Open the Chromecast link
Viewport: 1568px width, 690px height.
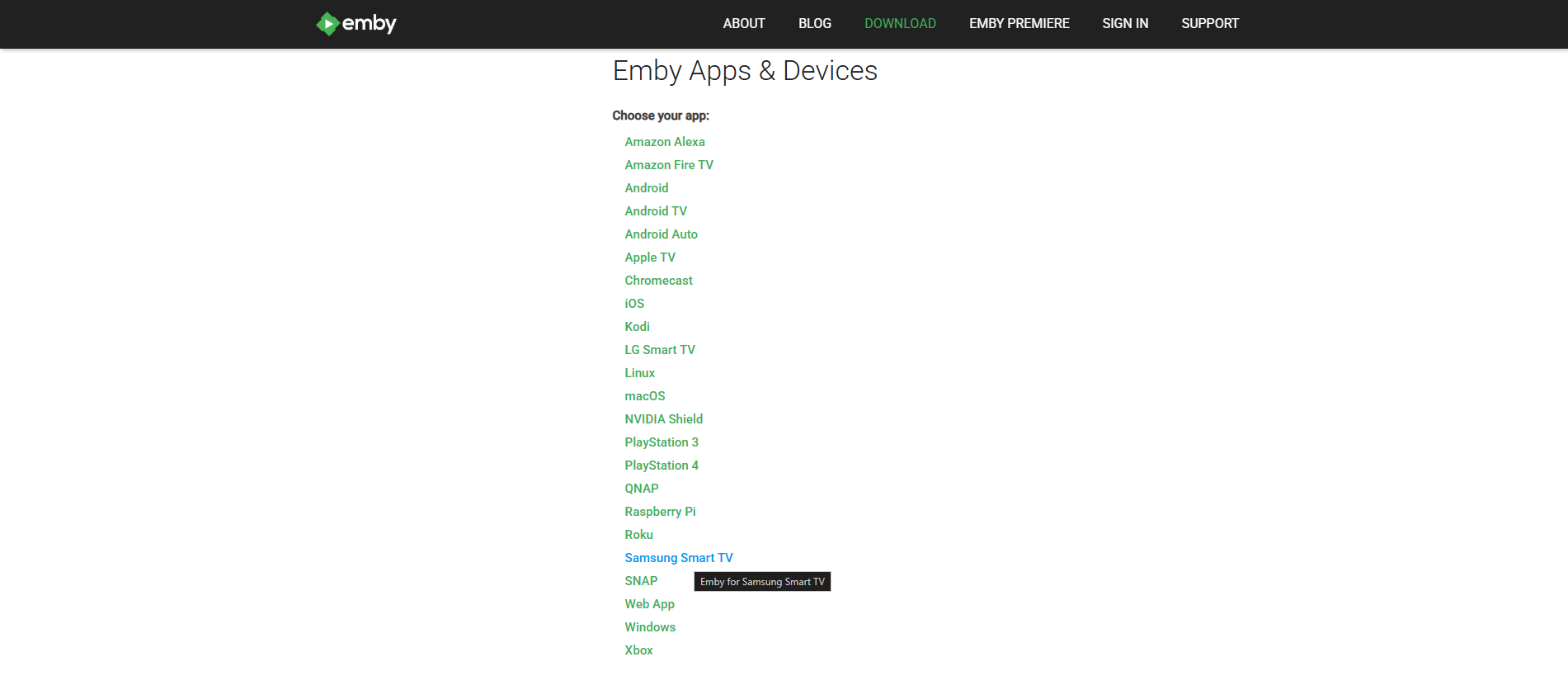pyautogui.click(x=659, y=281)
